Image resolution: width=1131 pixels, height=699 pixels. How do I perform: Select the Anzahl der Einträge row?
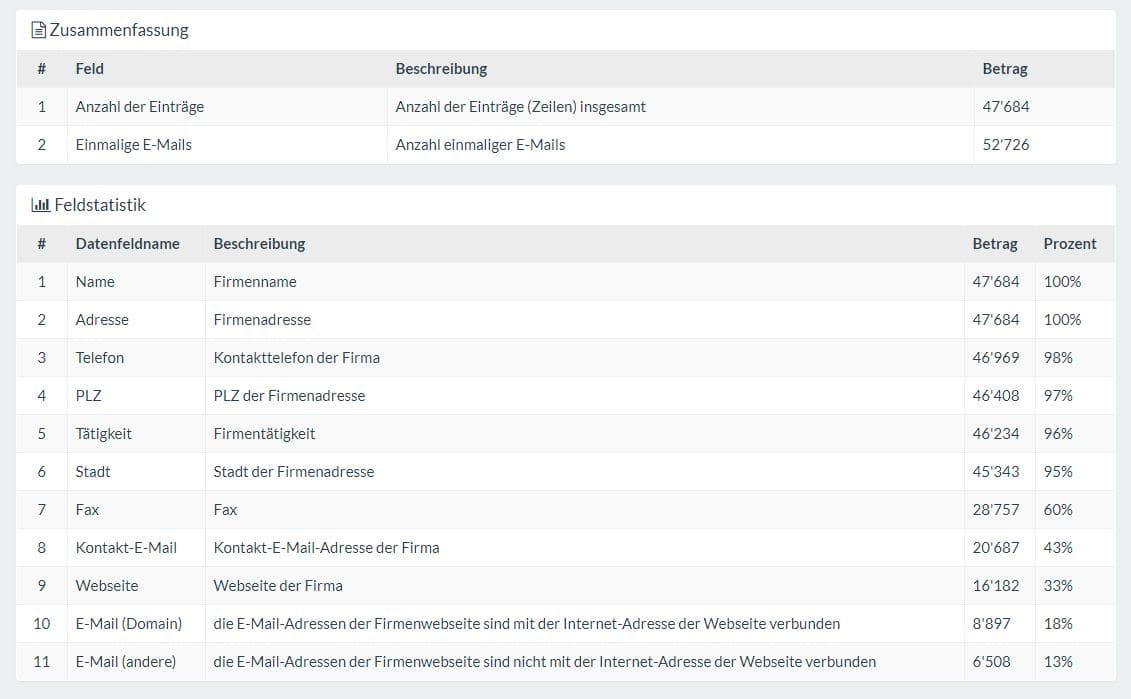[140, 107]
